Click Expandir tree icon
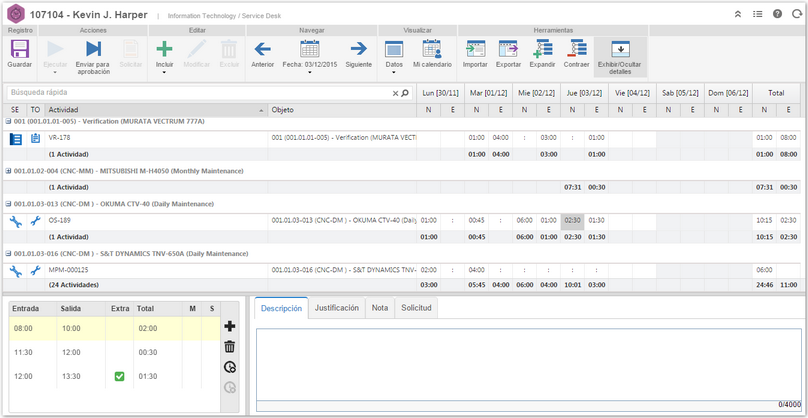The width and height of the screenshot is (808, 418). tap(543, 48)
